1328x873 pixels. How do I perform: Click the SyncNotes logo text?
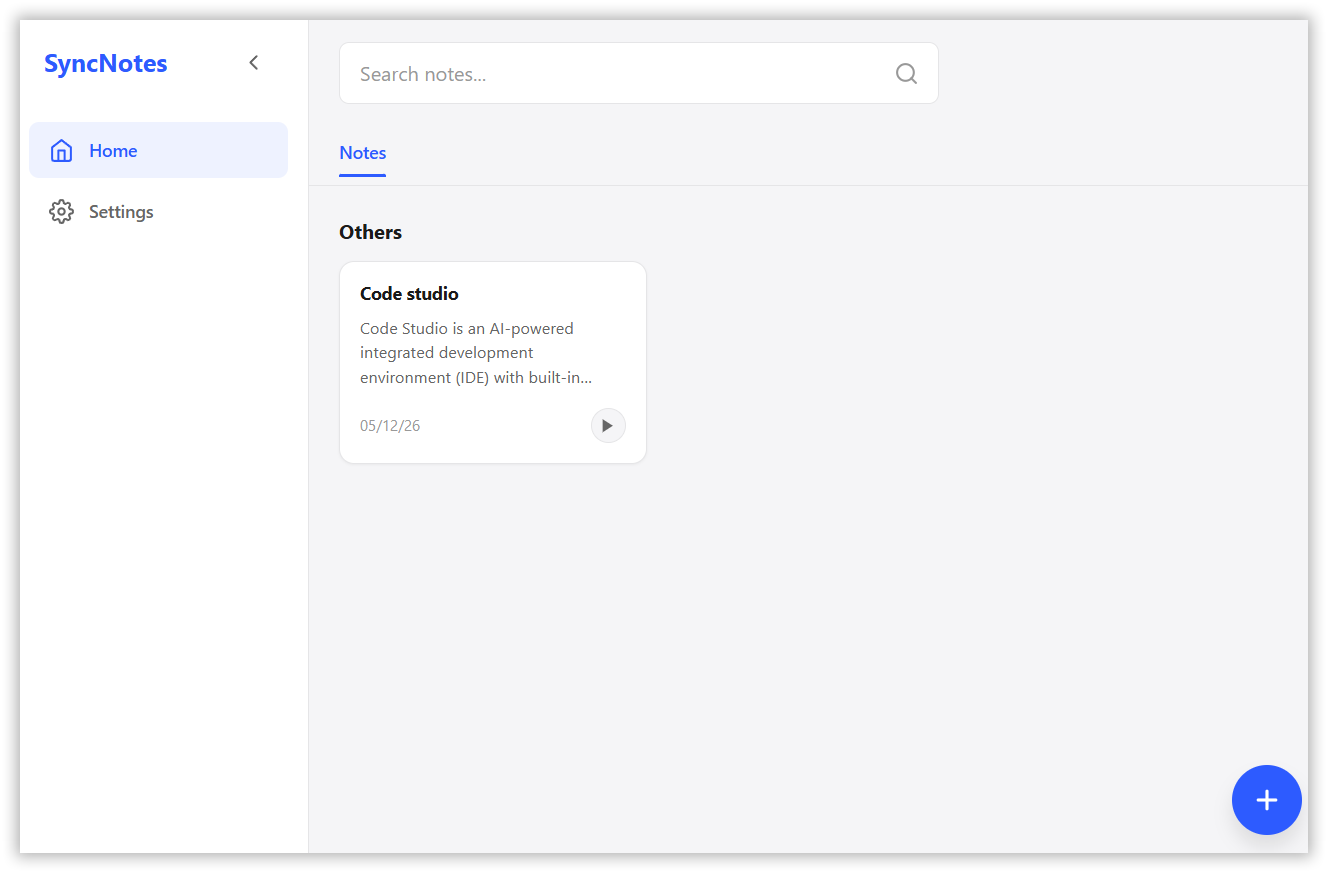point(106,64)
